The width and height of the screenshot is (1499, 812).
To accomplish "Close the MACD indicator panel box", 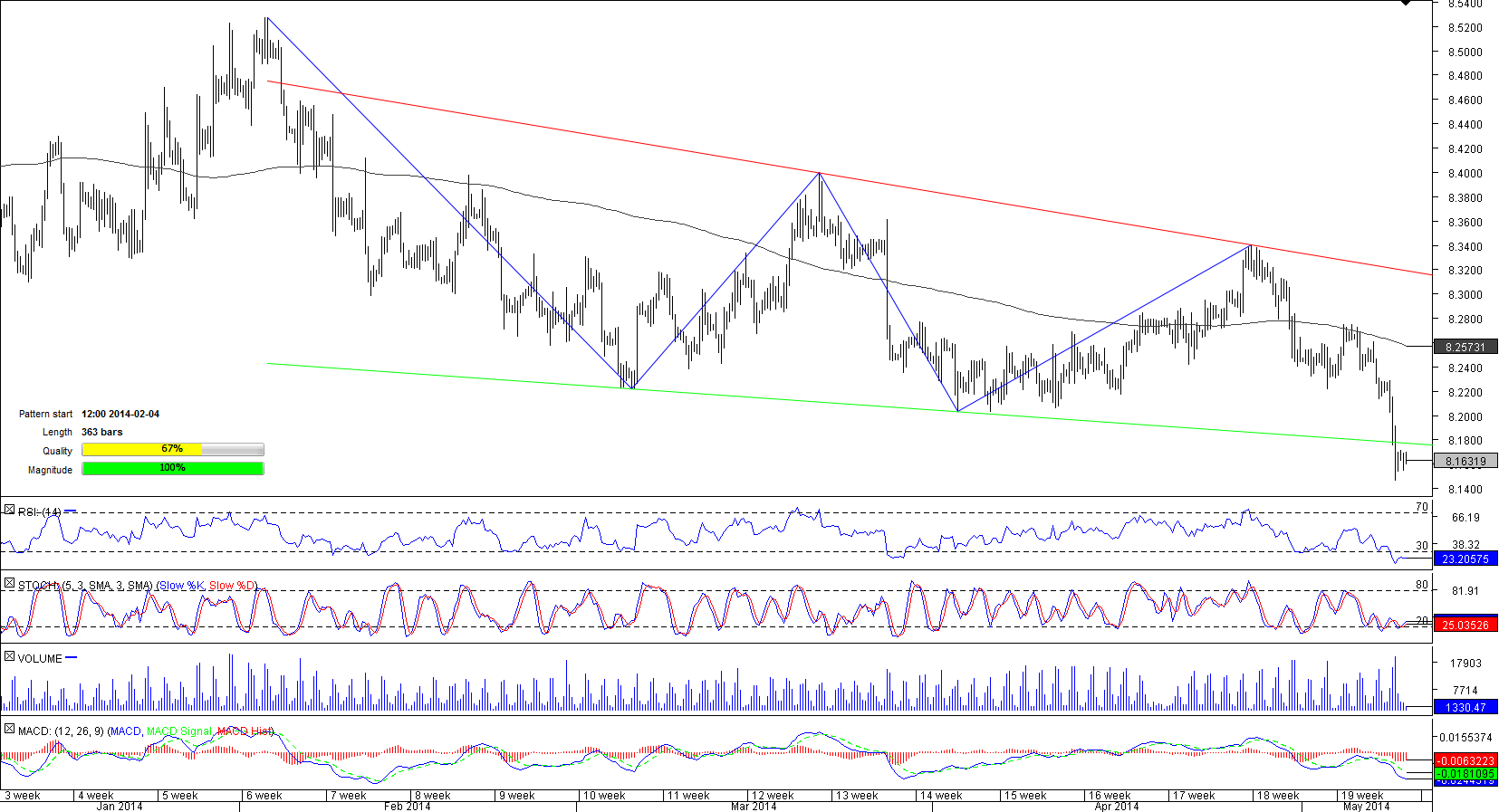I will coord(9,730).
